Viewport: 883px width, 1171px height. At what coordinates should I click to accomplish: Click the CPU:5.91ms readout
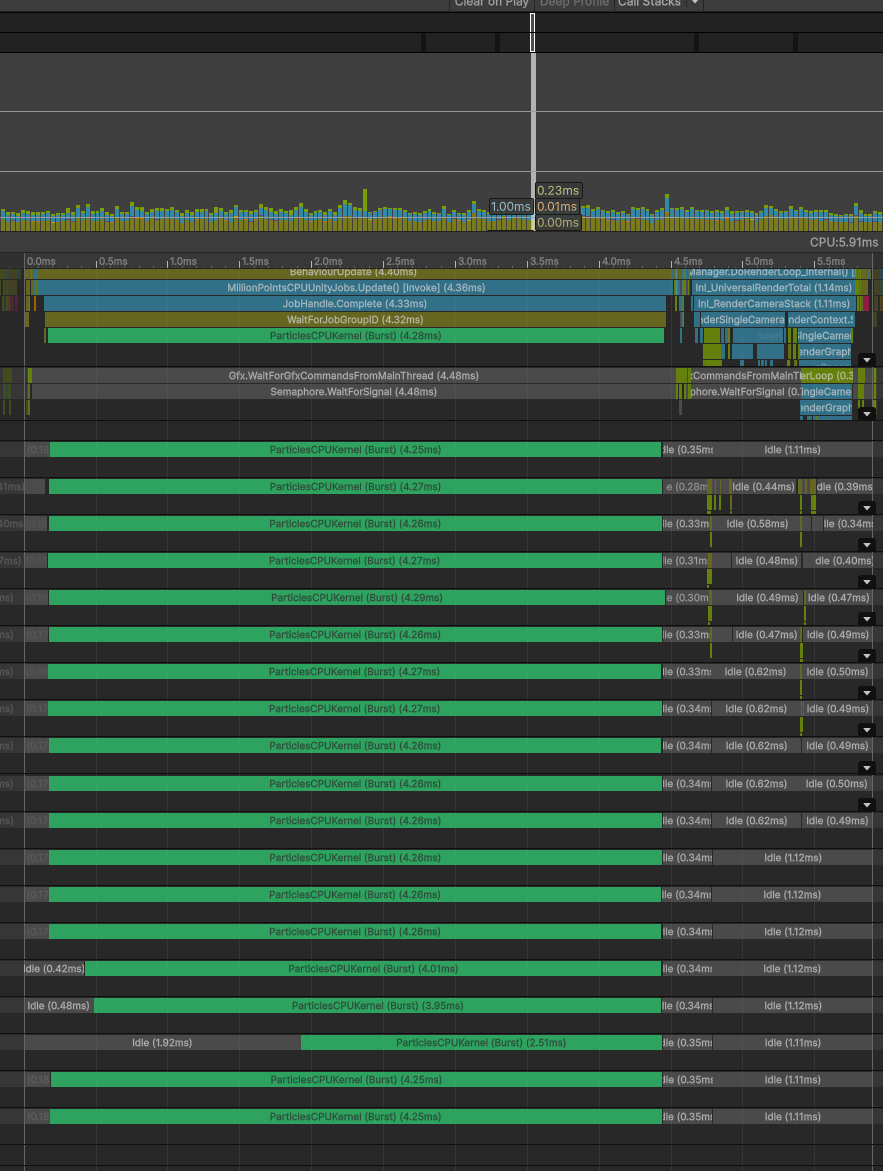coord(844,242)
